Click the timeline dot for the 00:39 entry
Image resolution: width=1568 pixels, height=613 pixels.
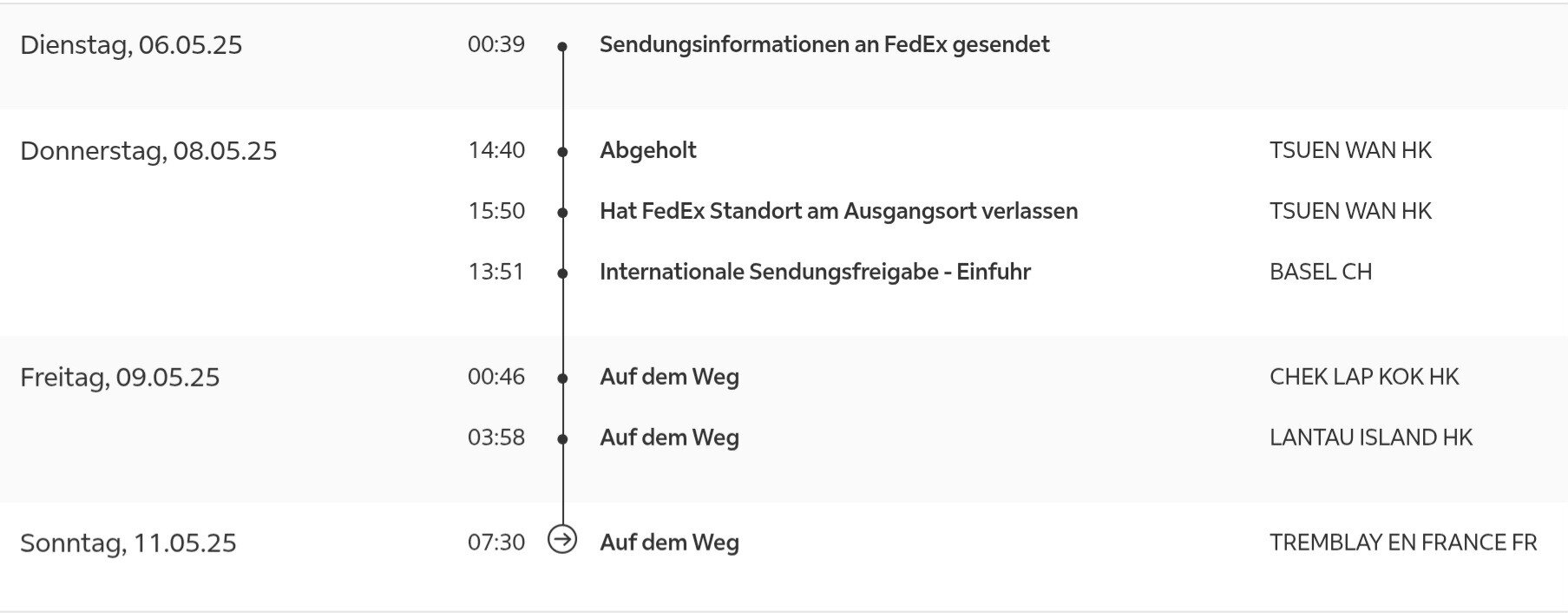click(562, 46)
